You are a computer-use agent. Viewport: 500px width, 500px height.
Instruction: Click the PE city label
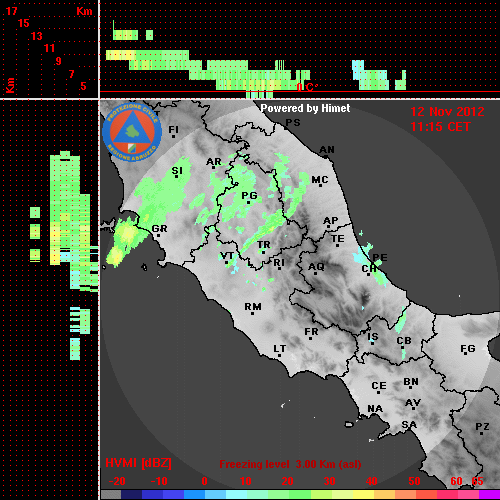380,257
